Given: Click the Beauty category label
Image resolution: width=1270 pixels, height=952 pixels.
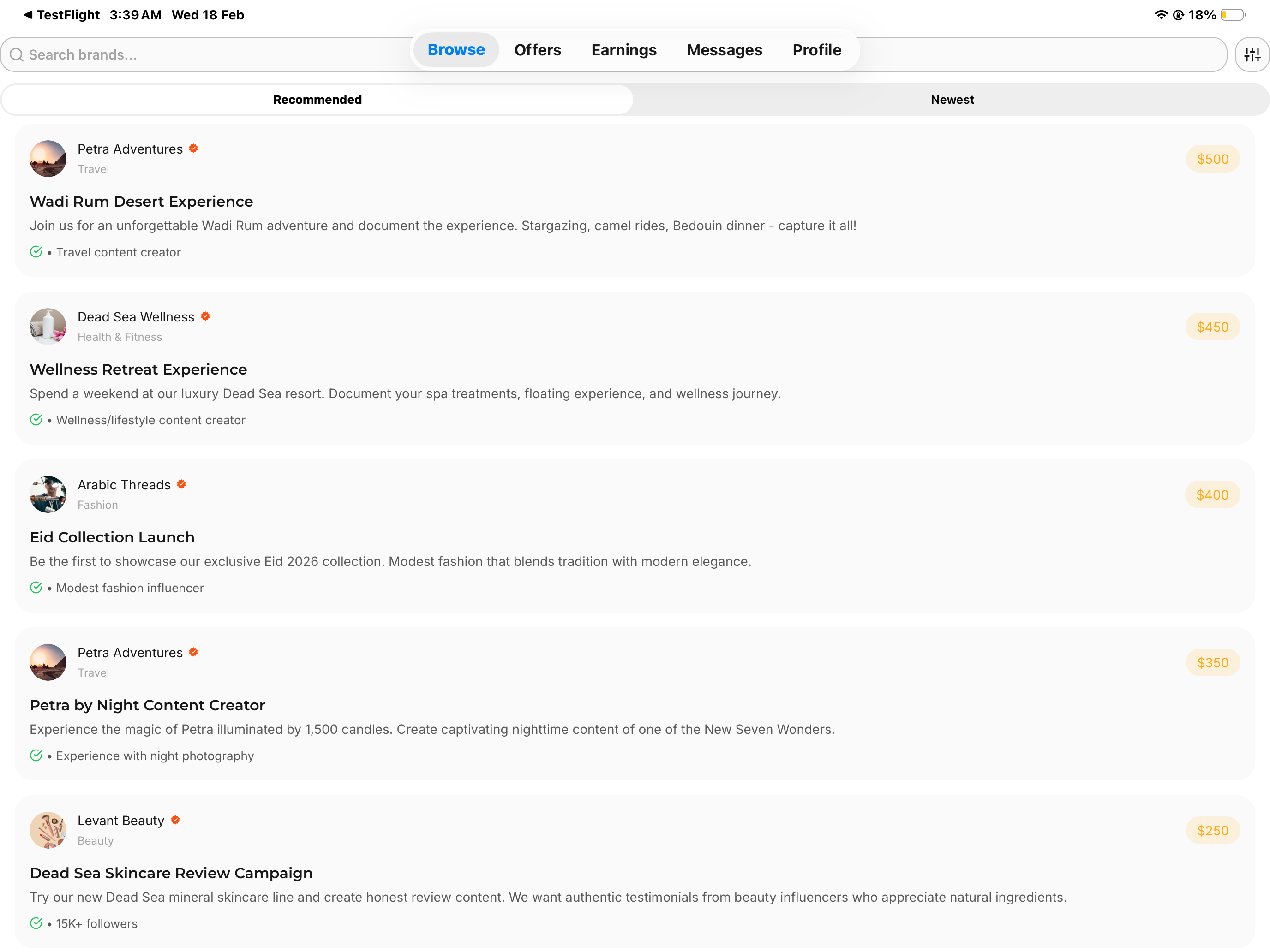Looking at the screenshot, I should [96, 841].
